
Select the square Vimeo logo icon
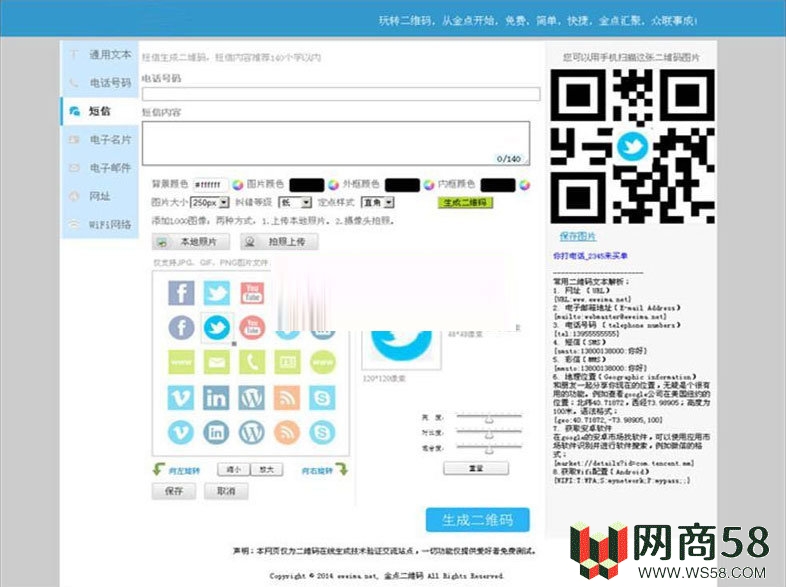pyautogui.click(x=181, y=398)
